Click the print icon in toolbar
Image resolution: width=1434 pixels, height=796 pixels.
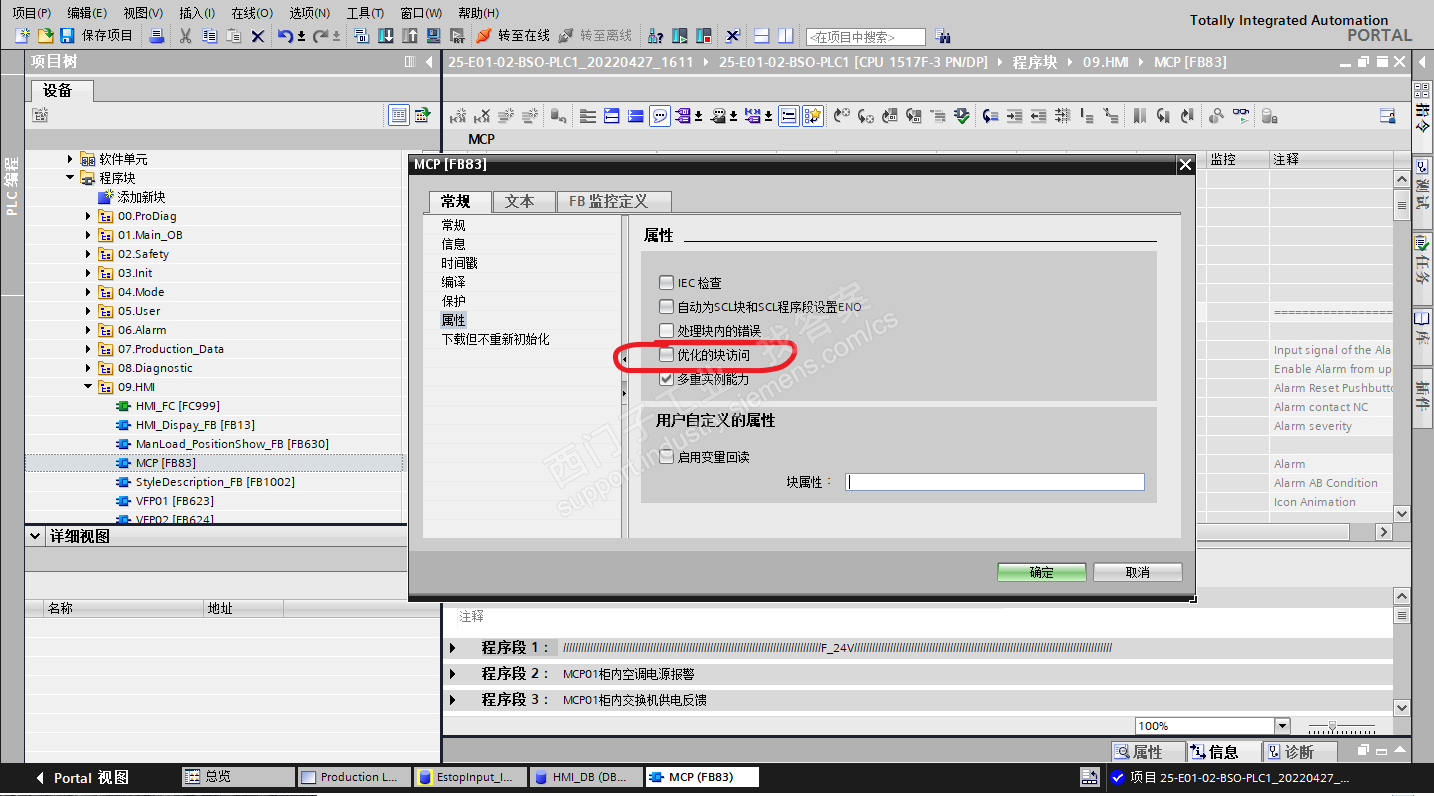pos(157,36)
